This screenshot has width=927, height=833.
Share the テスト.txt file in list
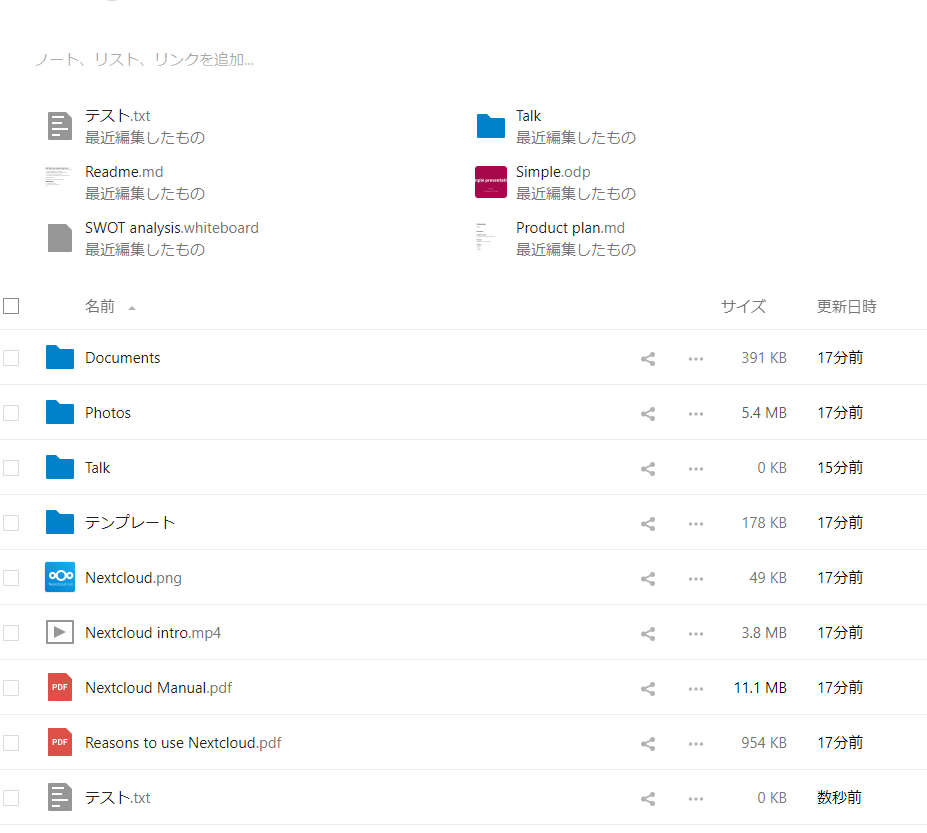(x=648, y=798)
